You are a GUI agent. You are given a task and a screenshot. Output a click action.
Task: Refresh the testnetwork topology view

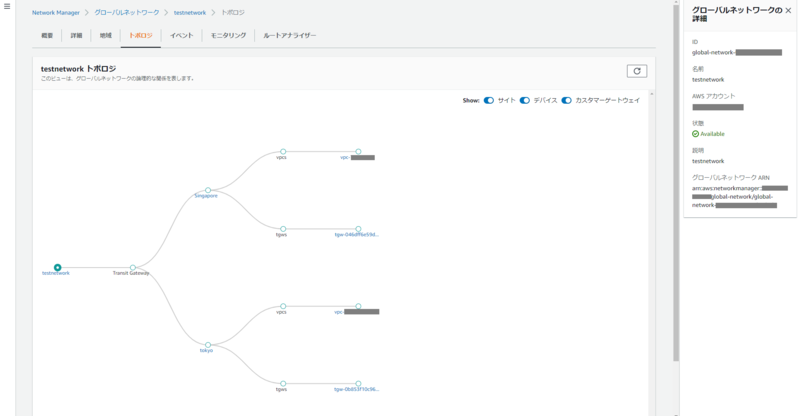point(637,71)
